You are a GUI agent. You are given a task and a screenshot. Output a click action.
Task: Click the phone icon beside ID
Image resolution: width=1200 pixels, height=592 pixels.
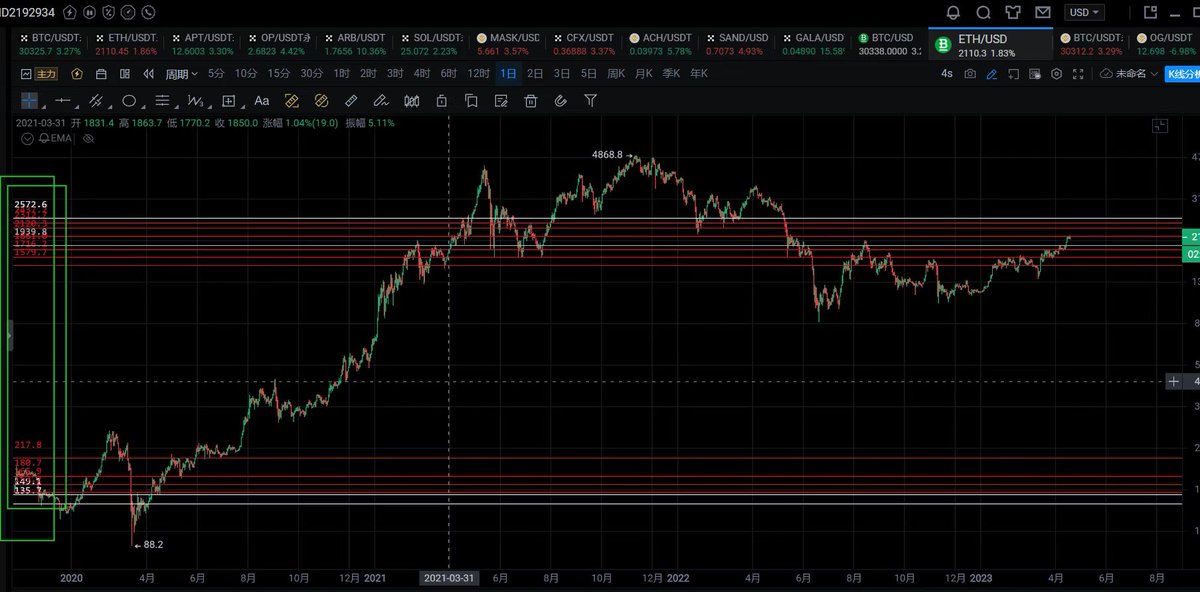(149, 12)
